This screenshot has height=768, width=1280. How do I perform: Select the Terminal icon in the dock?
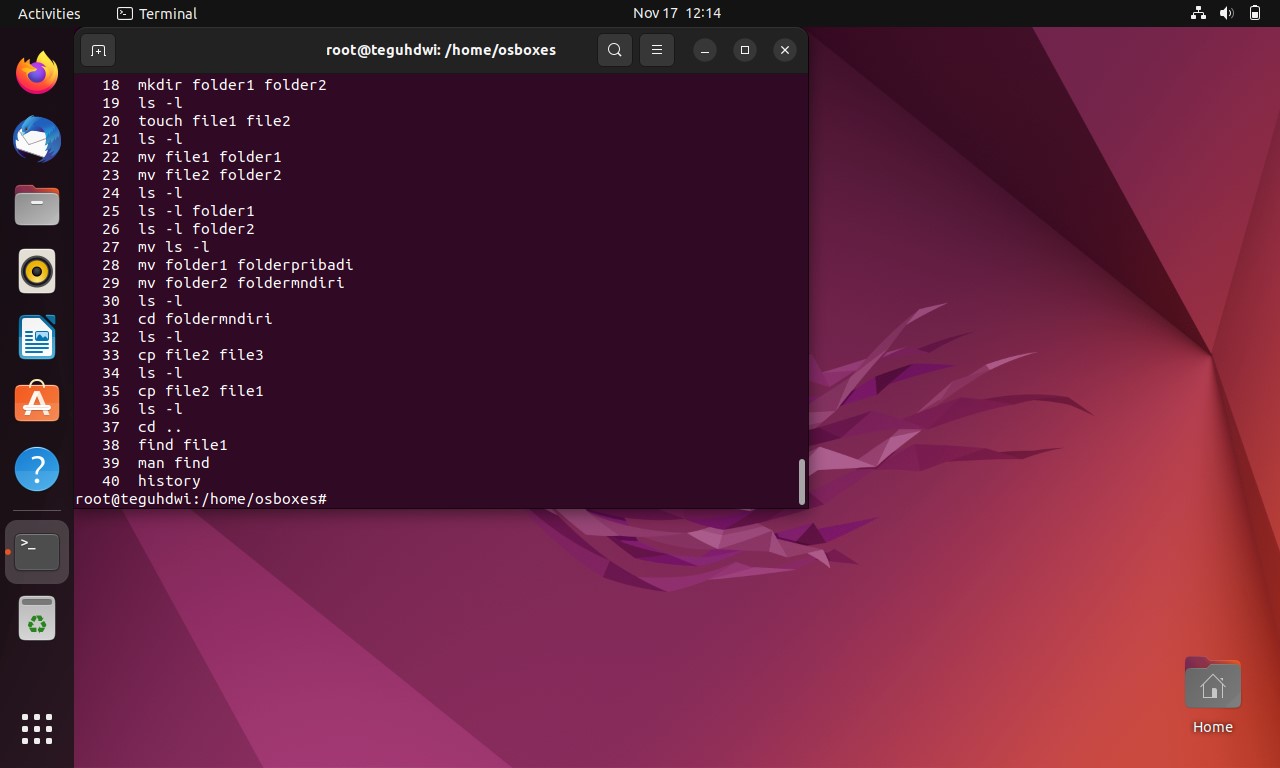click(x=37, y=551)
